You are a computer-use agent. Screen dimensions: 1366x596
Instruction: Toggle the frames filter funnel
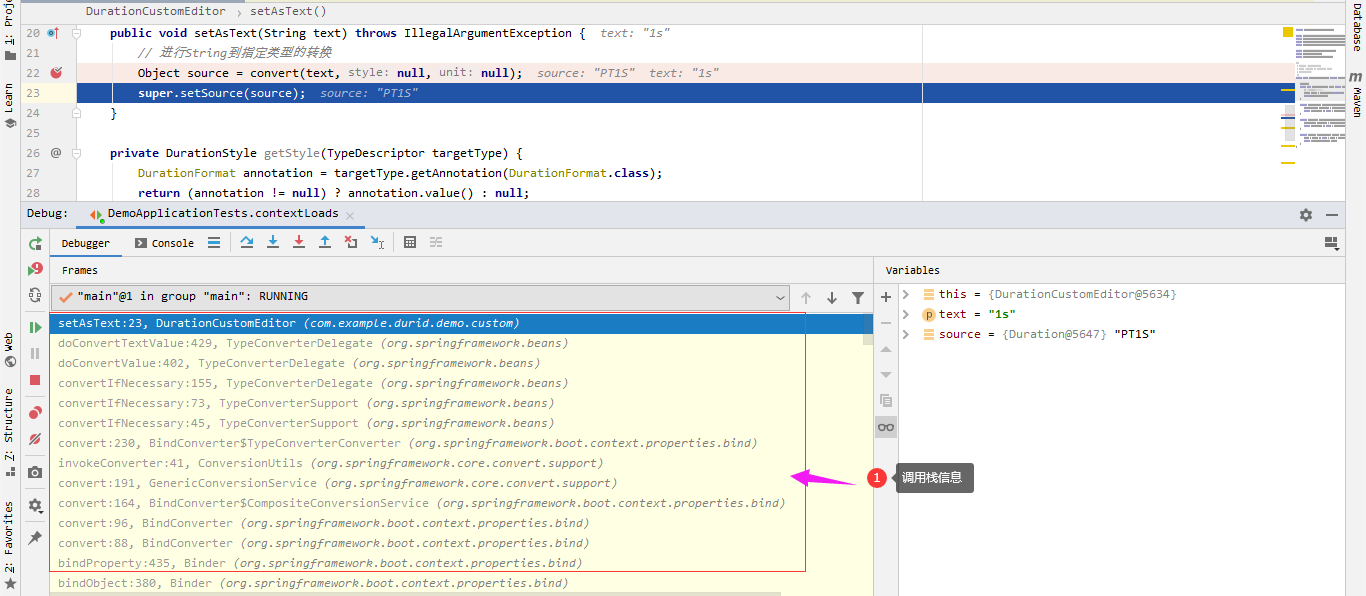[858, 298]
